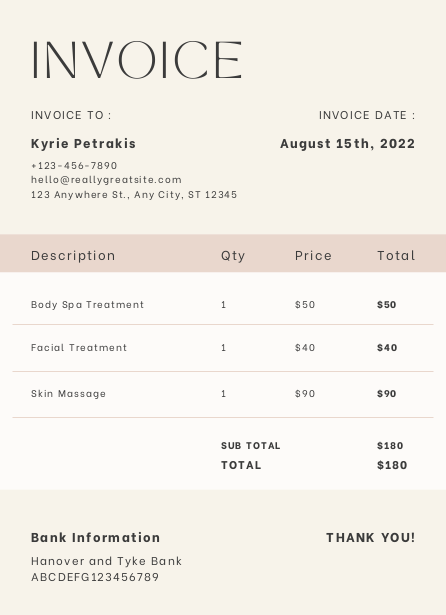Viewport: 446px width, 615px height.
Task: Click the Bank Information heading
Action: 95,538
